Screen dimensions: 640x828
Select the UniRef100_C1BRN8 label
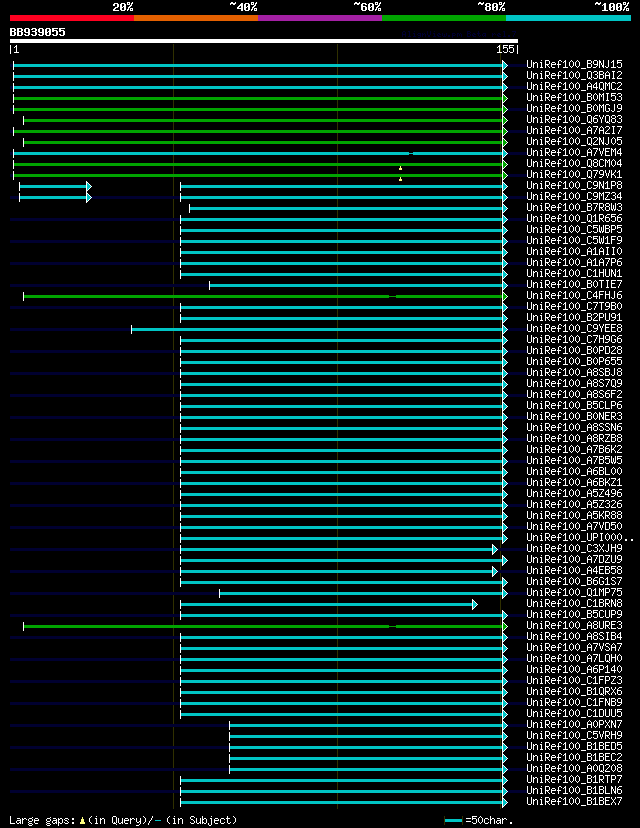574,603
